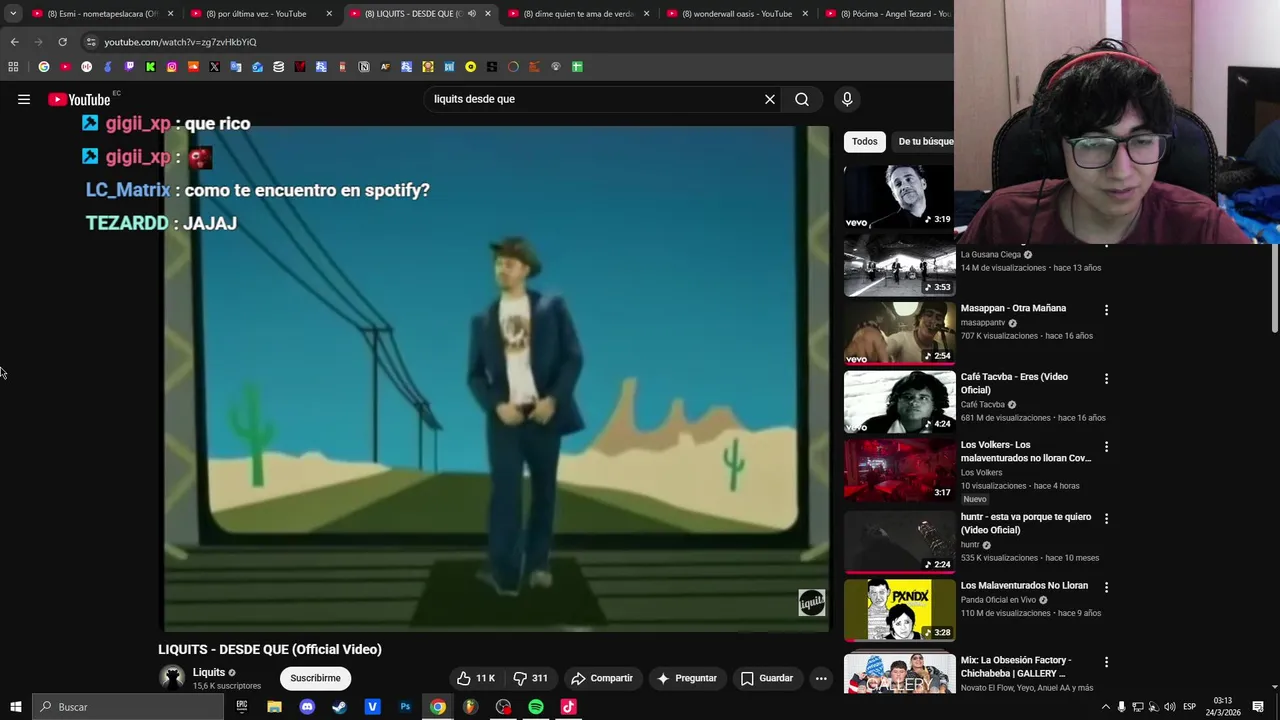Select the 'De tu búsqueda' filter chip
Screen dimensions: 1280x720
pos(925,141)
